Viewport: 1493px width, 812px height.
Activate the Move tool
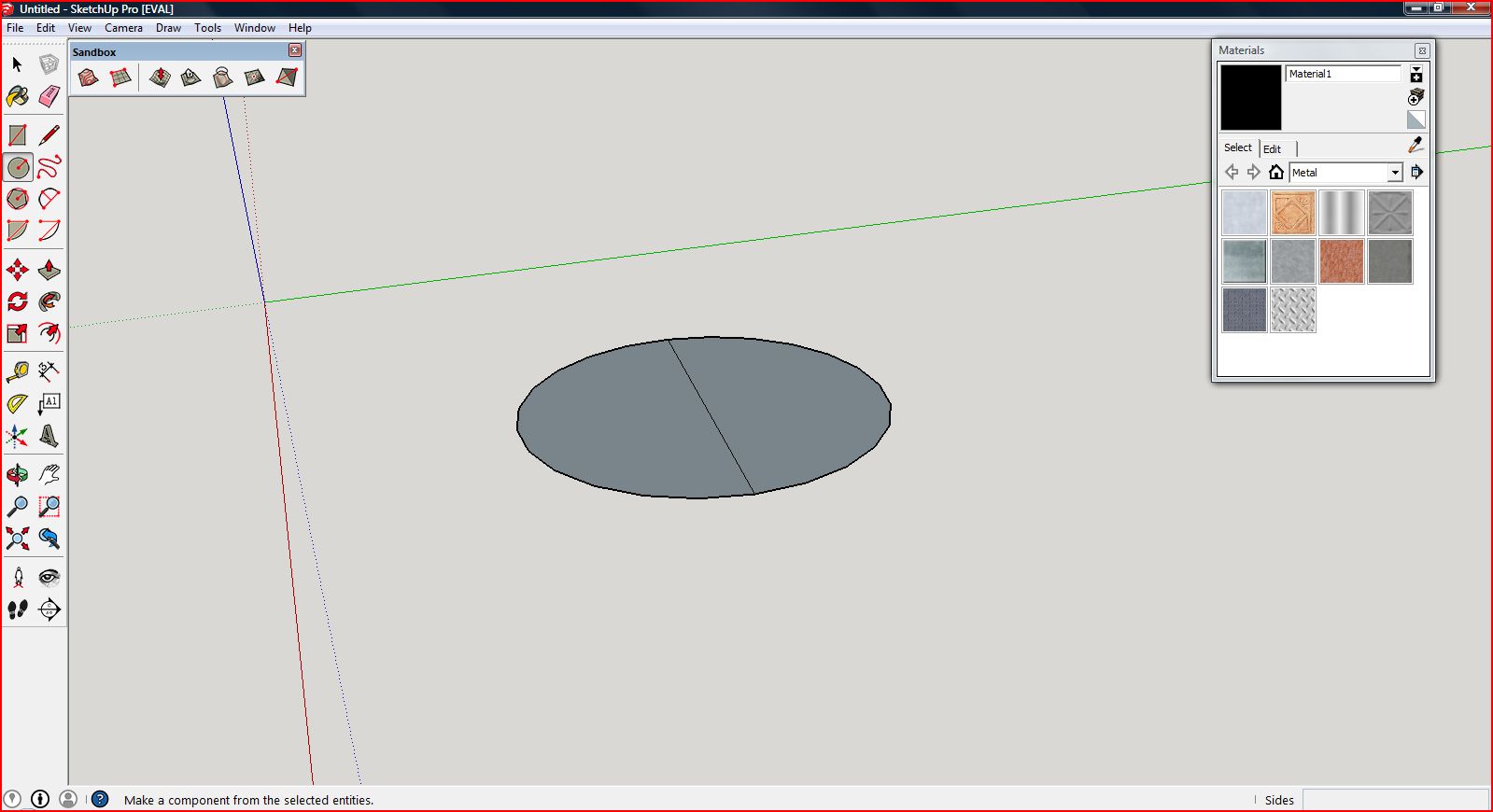click(x=17, y=270)
